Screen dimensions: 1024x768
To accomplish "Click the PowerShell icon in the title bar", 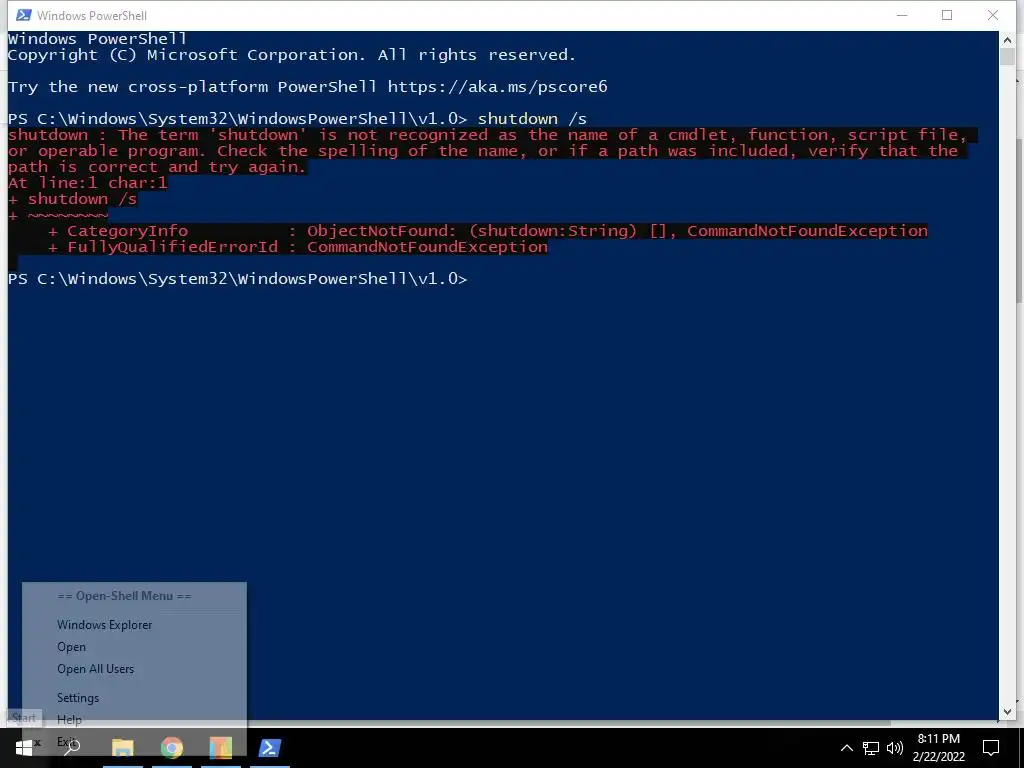I will click(x=24, y=15).
